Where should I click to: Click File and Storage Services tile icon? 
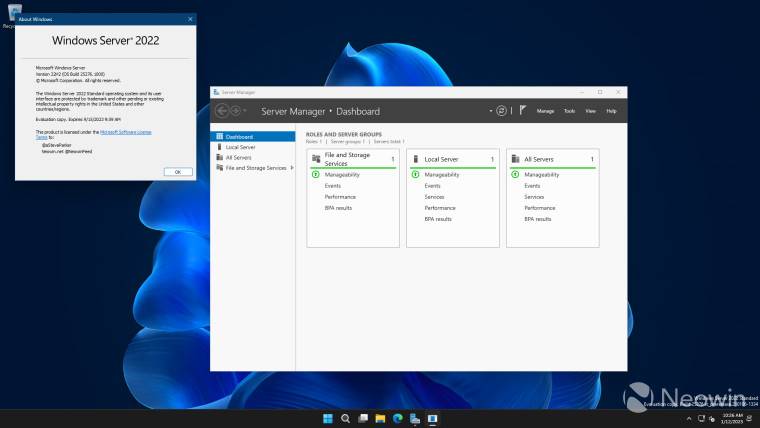(316, 159)
